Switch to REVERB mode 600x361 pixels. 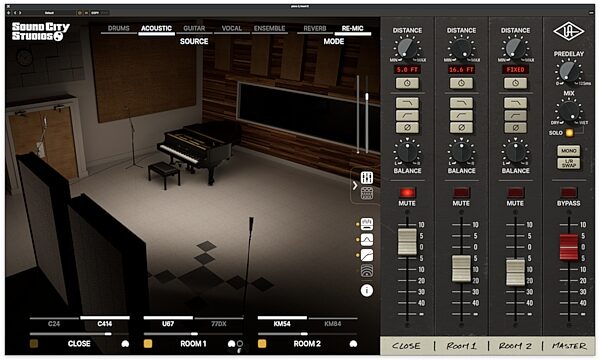315,28
